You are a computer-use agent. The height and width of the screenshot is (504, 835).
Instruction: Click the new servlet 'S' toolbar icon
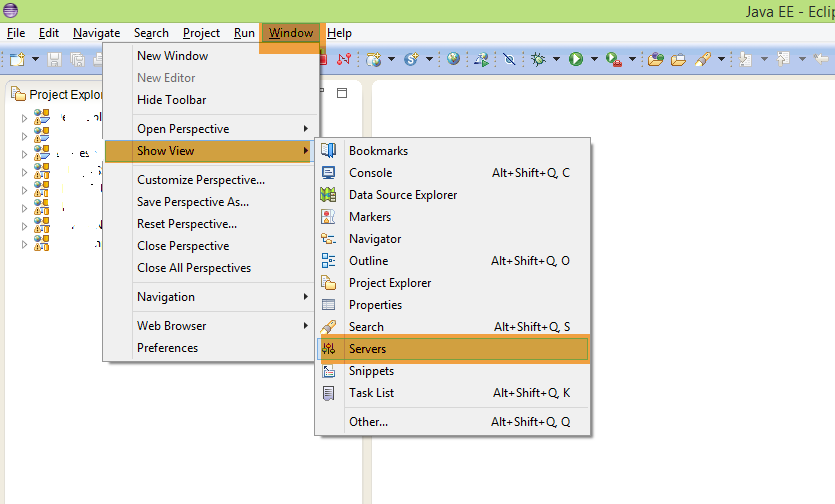[412, 59]
